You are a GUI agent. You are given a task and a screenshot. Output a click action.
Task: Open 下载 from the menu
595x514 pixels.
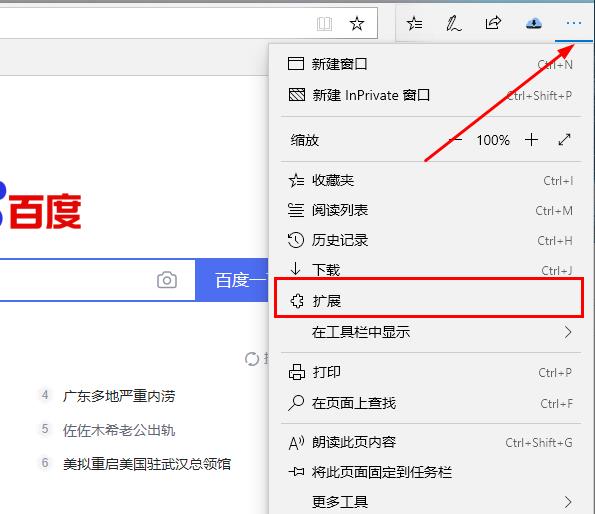tap(431, 270)
